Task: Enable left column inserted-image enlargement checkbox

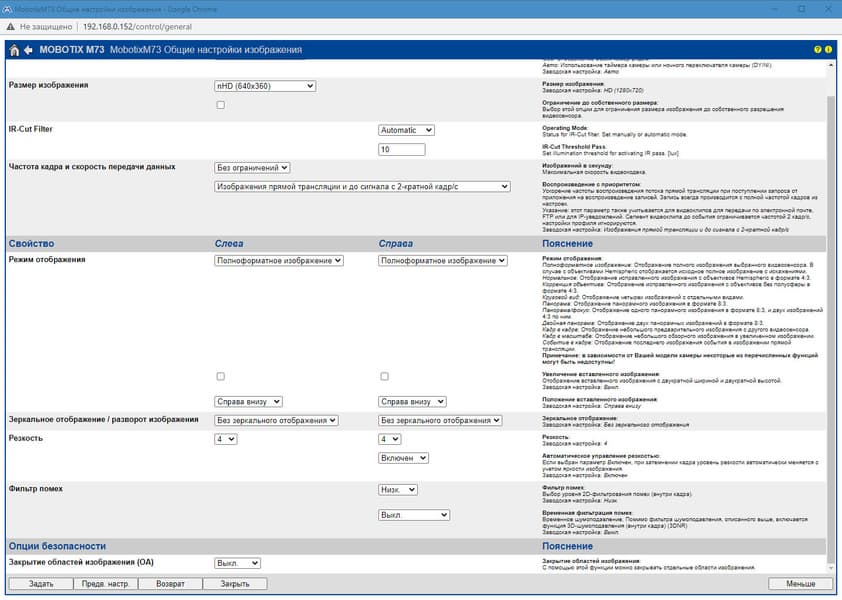Action: (x=221, y=377)
